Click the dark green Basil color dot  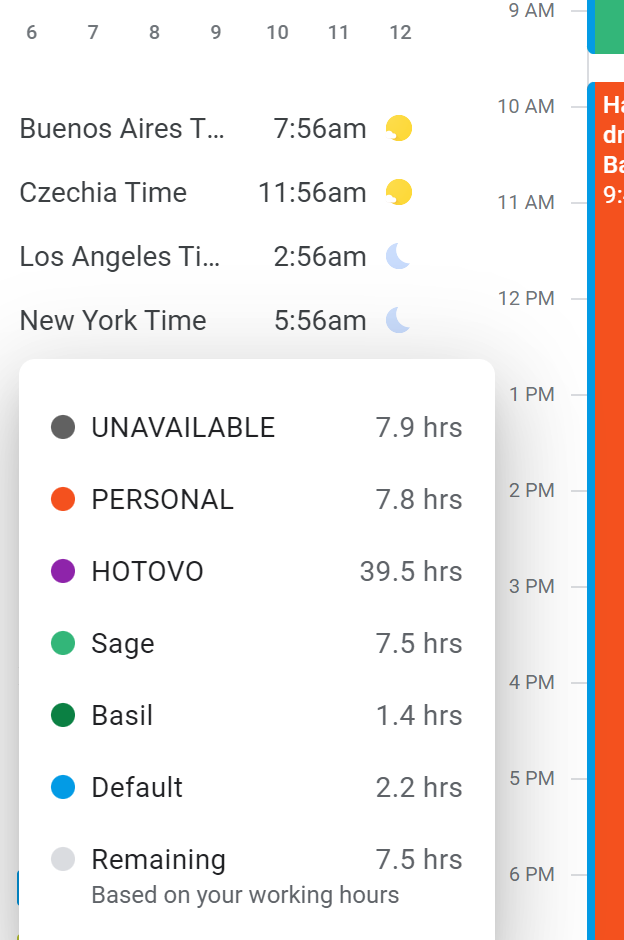pyautogui.click(x=63, y=716)
